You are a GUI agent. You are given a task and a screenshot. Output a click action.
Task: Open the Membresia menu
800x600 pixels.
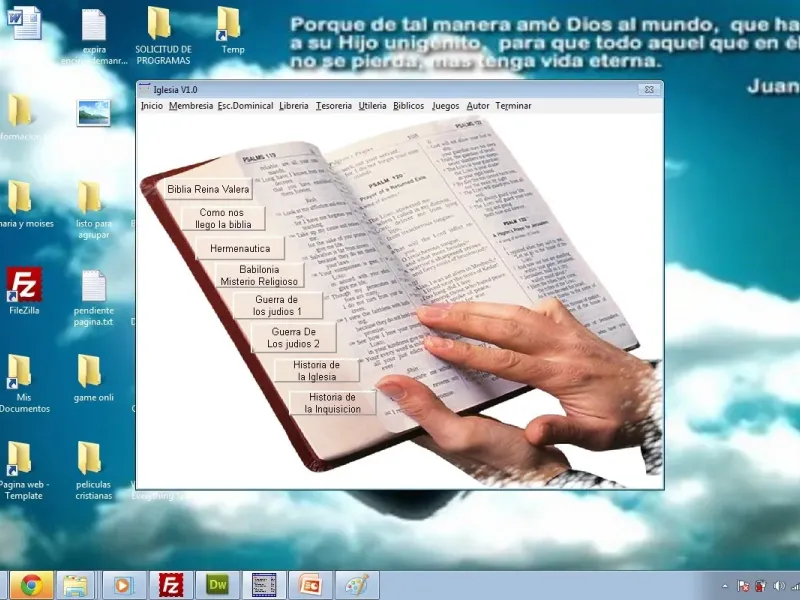[x=191, y=106]
